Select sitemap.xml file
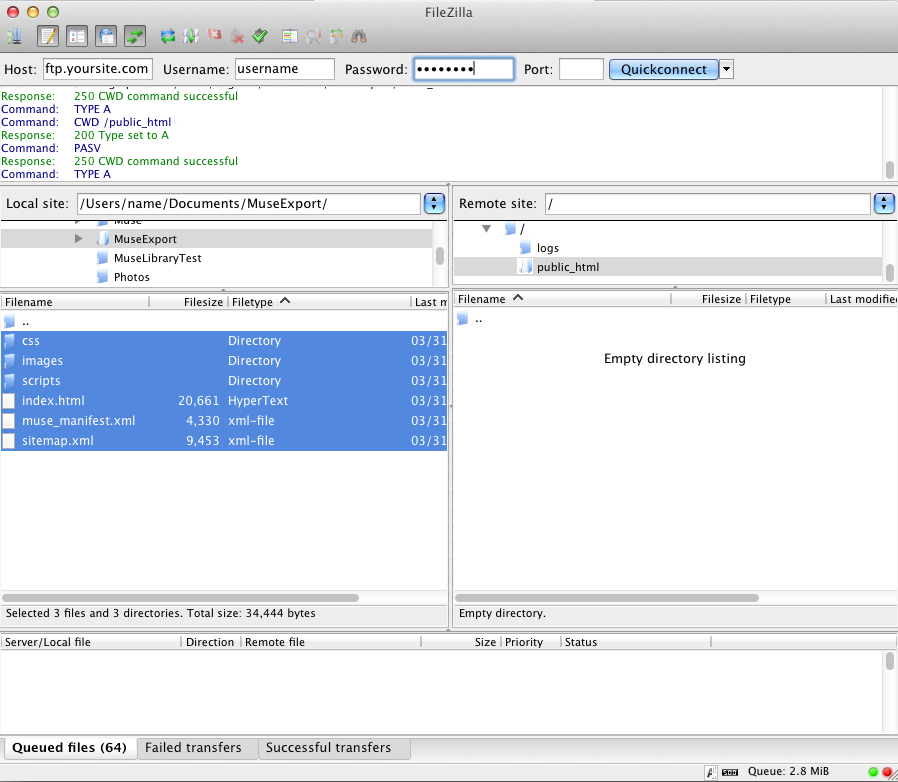The height and width of the screenshot is (782, 898). pyautogui.click(x=224, y=441)
